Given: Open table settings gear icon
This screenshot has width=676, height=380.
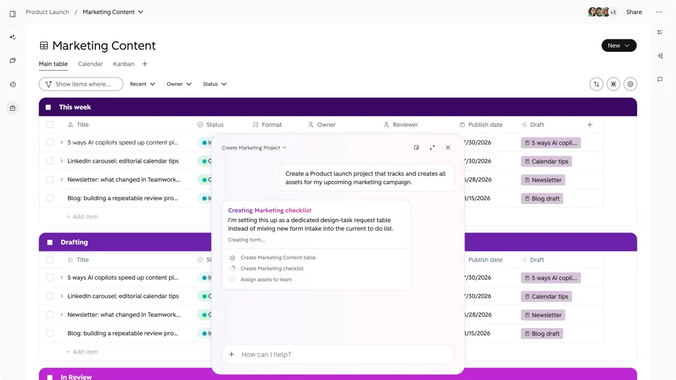Looking at the screenshot, I should tap(630, 84).
